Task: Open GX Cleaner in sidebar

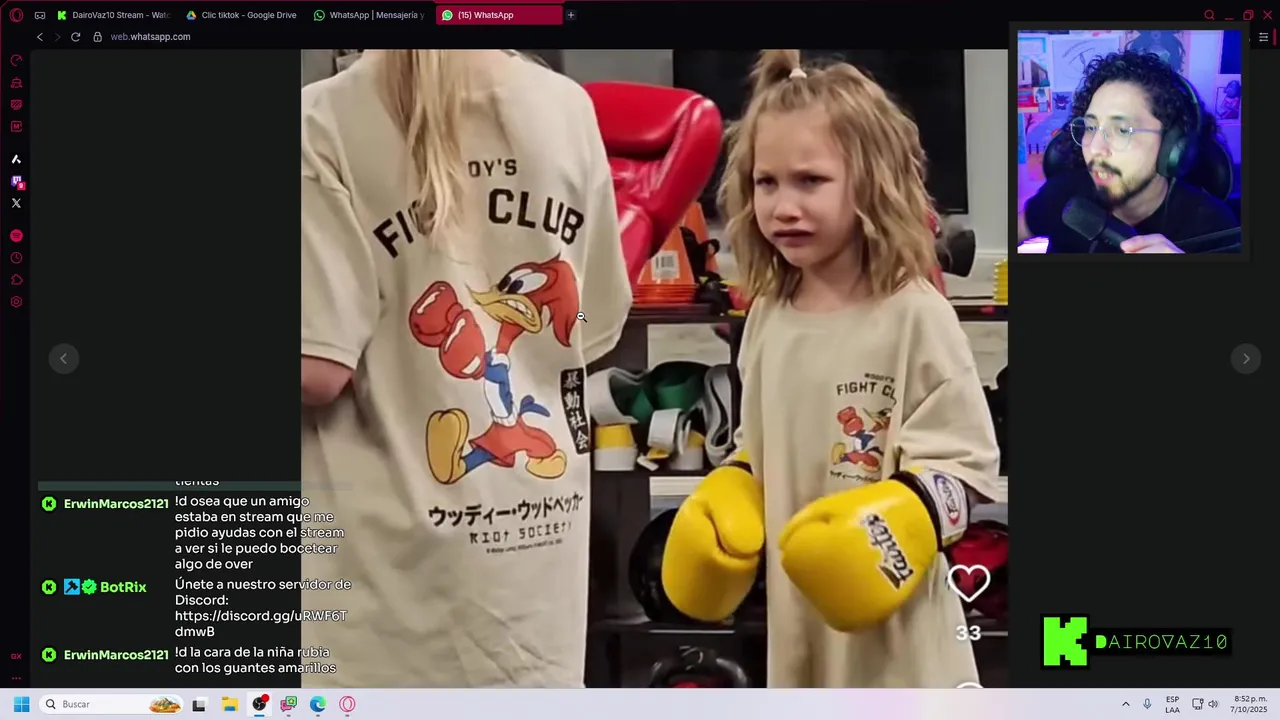Action: [16, 83]
